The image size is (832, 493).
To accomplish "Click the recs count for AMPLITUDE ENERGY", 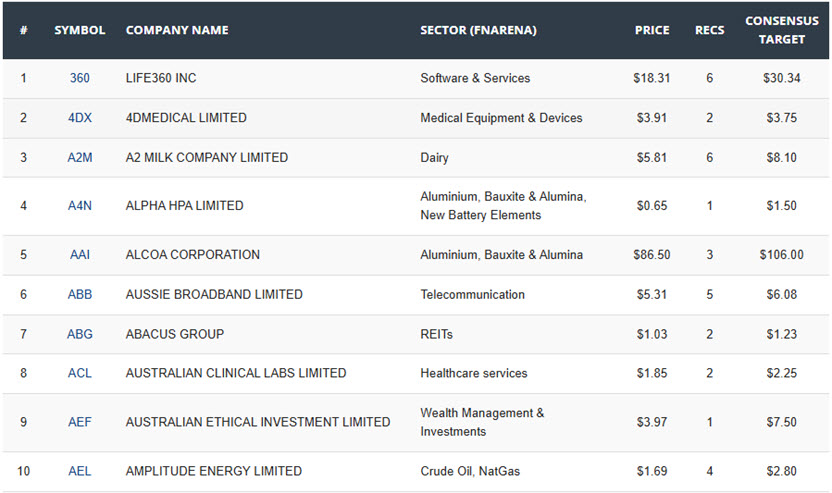I will pyautogui.click(x=709, y=471).
